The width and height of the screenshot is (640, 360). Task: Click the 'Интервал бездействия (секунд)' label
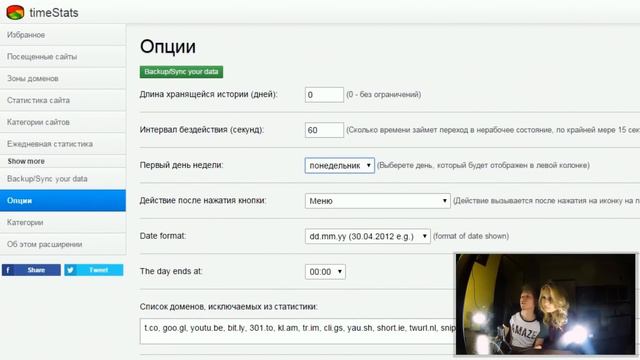coord(202,130)
